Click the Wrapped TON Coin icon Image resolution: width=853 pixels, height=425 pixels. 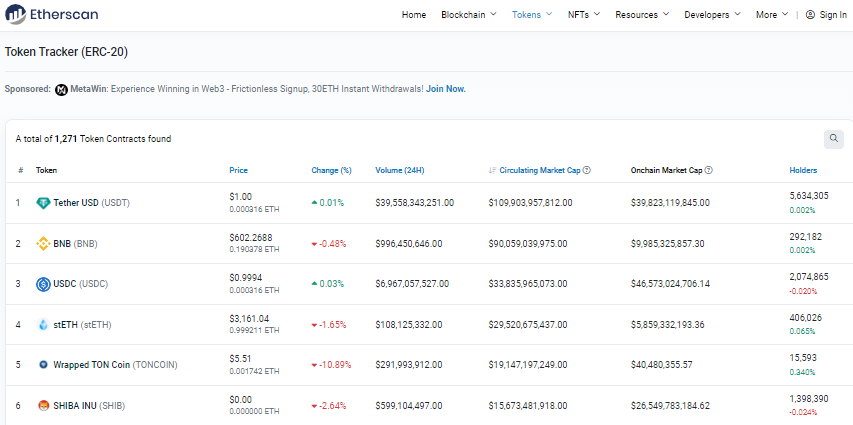(x=43, y=365)
